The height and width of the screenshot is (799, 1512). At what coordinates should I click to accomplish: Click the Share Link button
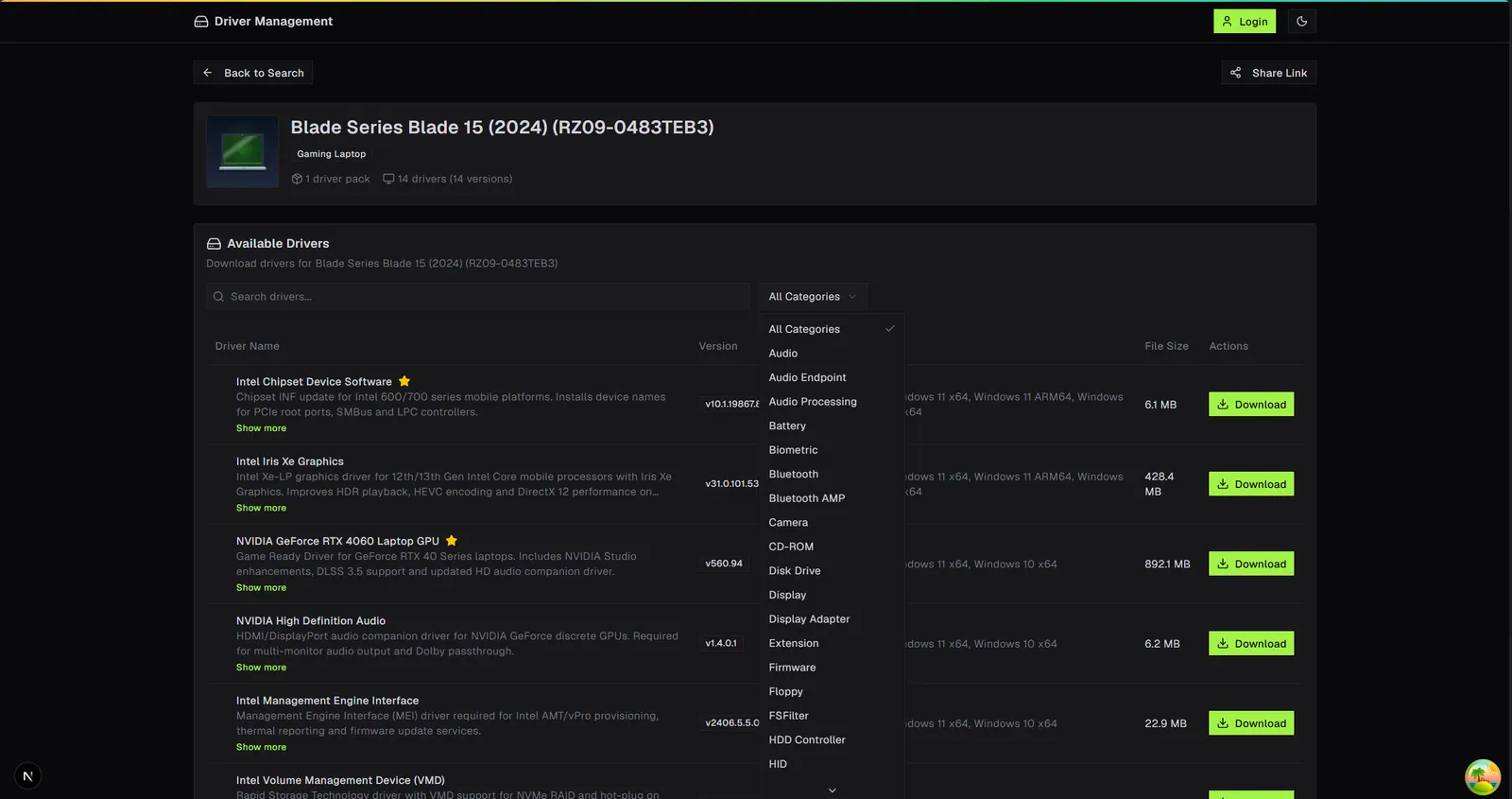click(1268, 73)
